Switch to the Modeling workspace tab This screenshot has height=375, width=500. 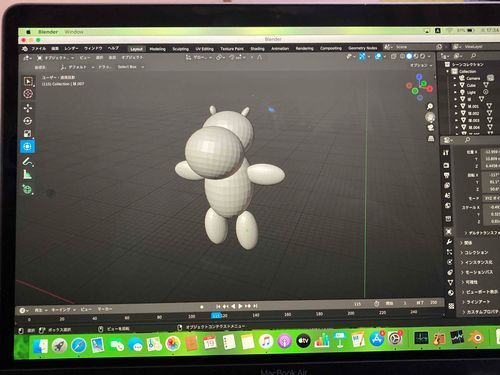(x=157, y=49)
